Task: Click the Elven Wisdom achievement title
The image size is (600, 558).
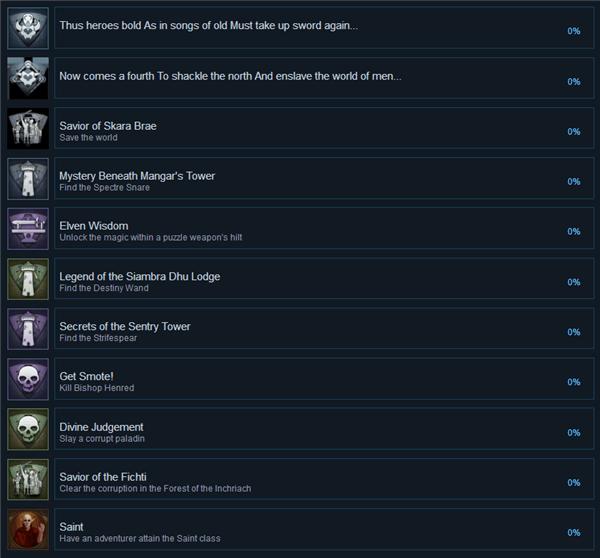Action: [94, 226]
